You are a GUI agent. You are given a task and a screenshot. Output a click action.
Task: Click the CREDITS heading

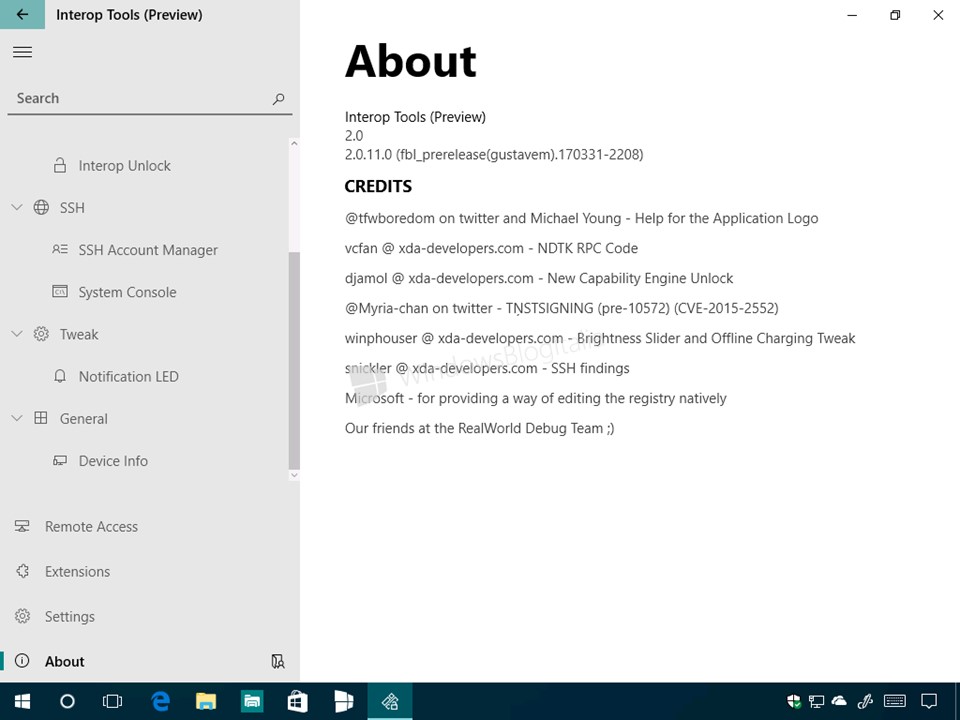[378, 186]
